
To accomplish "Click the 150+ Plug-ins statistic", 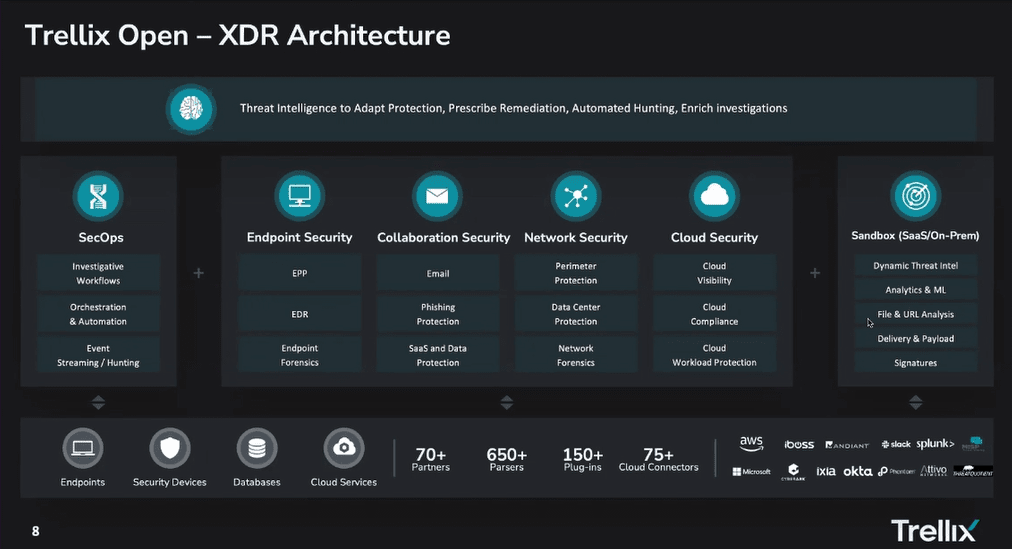I will [x=583, y=459].
